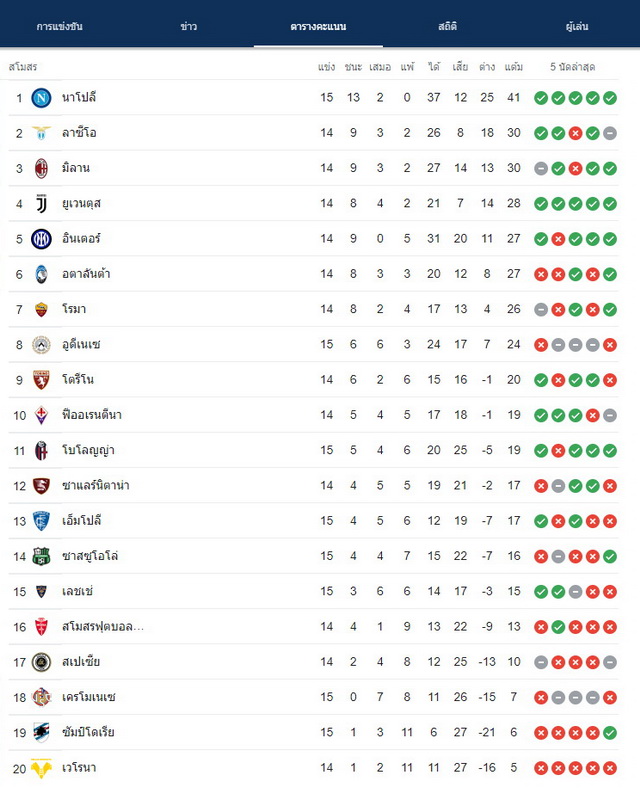This screenshot has width=640, height=788.
Task: Click Lazio's red loss indicator
Action: [575, 133]
